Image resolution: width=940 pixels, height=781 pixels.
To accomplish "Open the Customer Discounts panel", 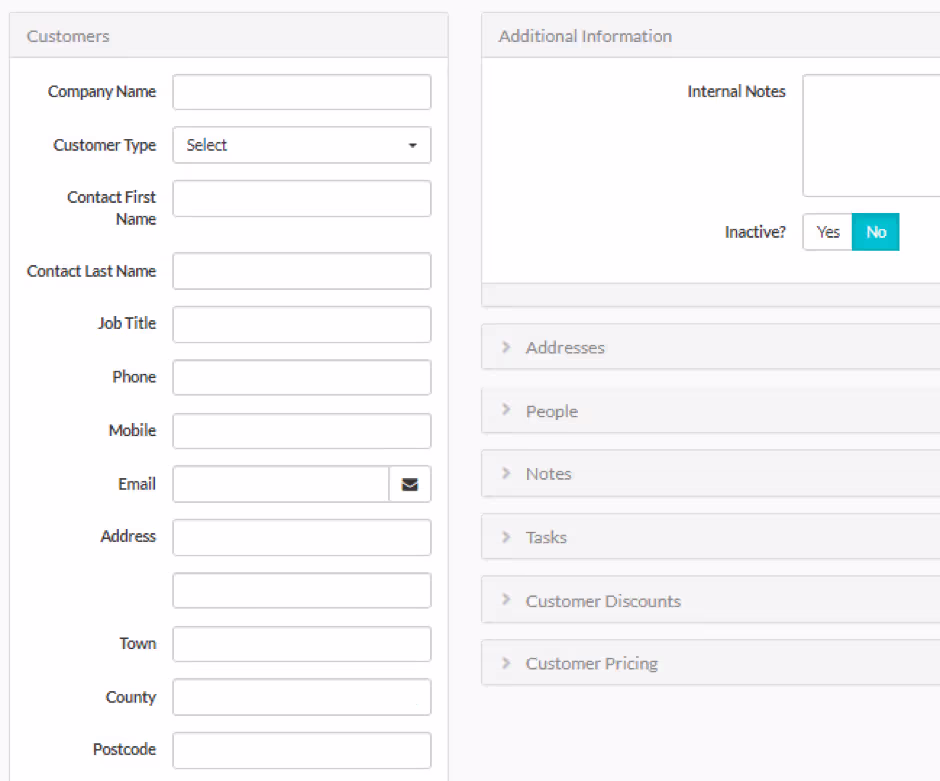I will [710, 600].
